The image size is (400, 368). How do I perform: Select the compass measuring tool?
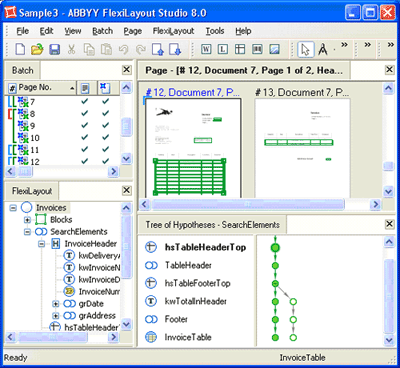tap(323, 49)
